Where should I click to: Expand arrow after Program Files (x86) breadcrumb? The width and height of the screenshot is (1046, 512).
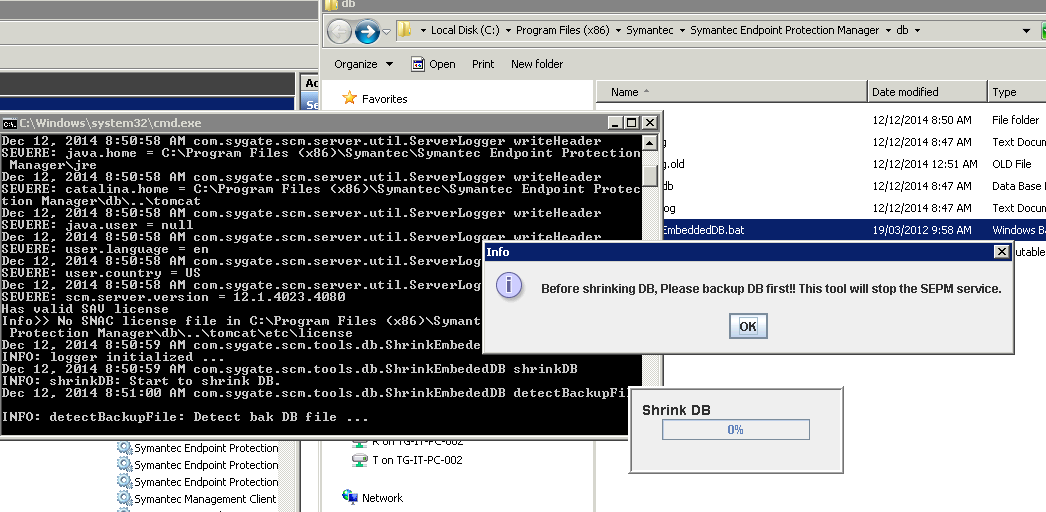618,31
